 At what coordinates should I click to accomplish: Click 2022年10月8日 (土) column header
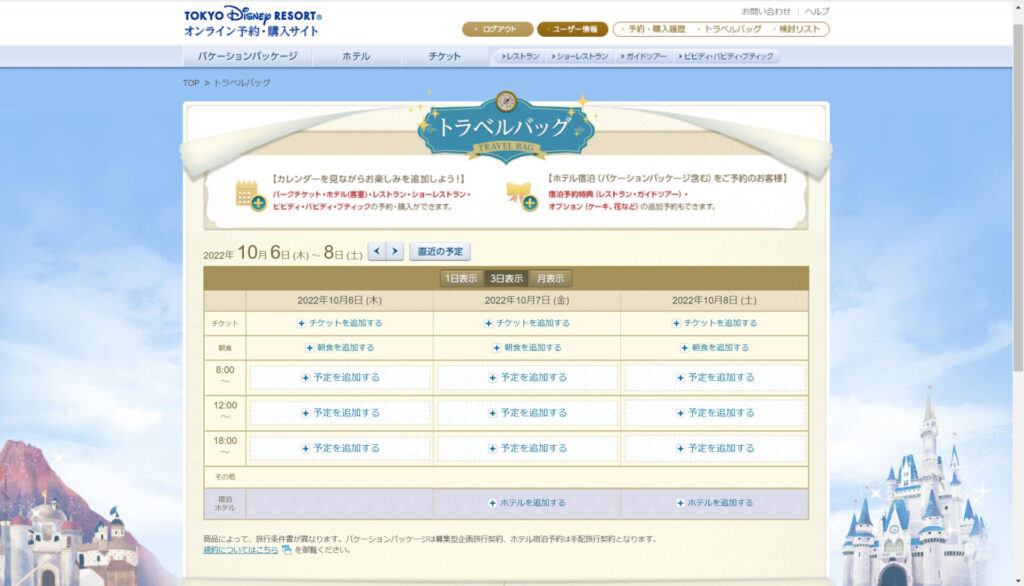pos(714,301)
